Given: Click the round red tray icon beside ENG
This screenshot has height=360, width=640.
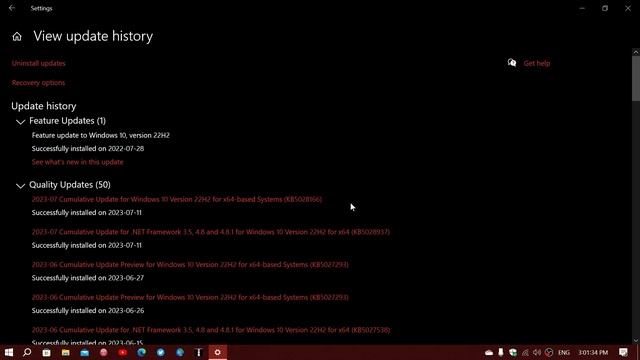Looking at the screenshot, I should 549,352.
